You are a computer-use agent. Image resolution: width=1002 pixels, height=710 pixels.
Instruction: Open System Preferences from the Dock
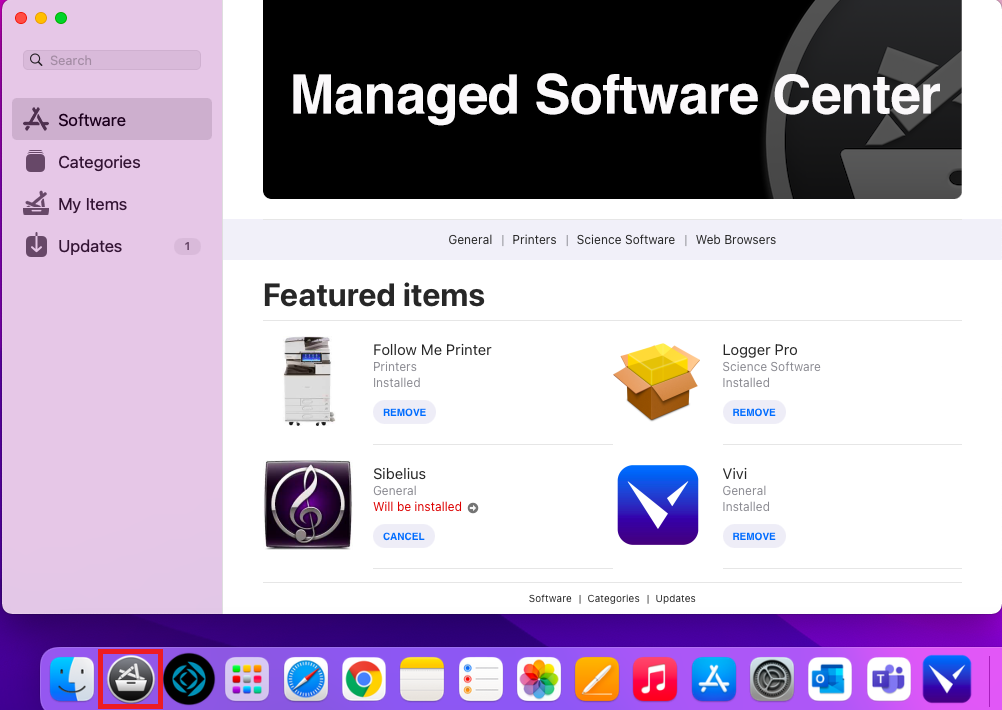tap(771, 678)
